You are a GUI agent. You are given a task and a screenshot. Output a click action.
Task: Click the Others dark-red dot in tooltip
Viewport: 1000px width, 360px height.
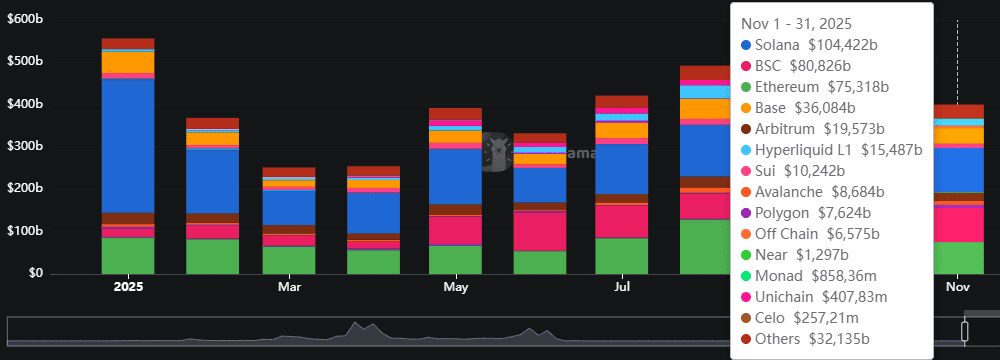pyautogui.click(x=746, y=339)
